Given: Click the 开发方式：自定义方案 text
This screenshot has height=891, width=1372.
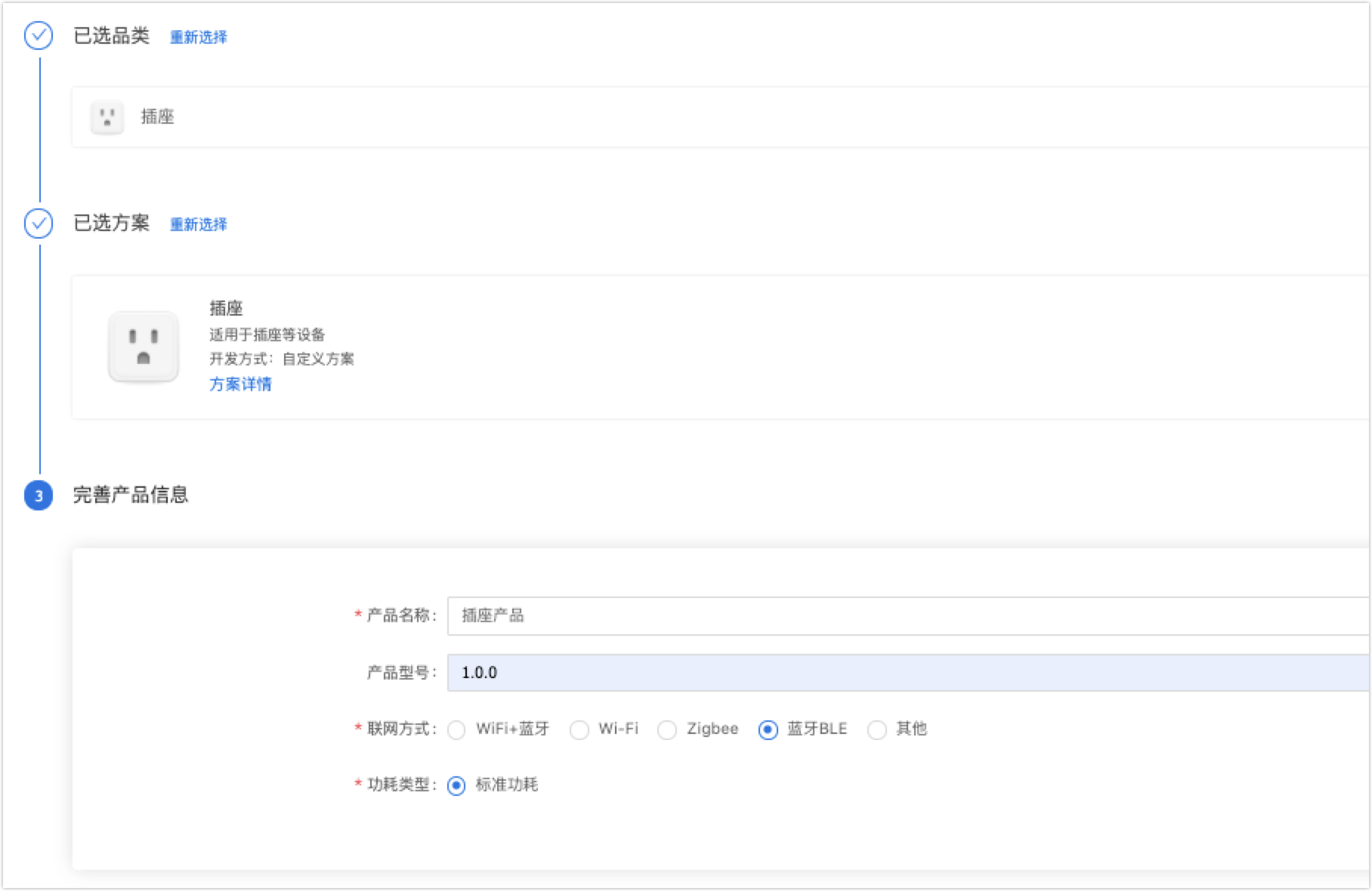Looking at the screenshot, I should [x=282, y=359].
